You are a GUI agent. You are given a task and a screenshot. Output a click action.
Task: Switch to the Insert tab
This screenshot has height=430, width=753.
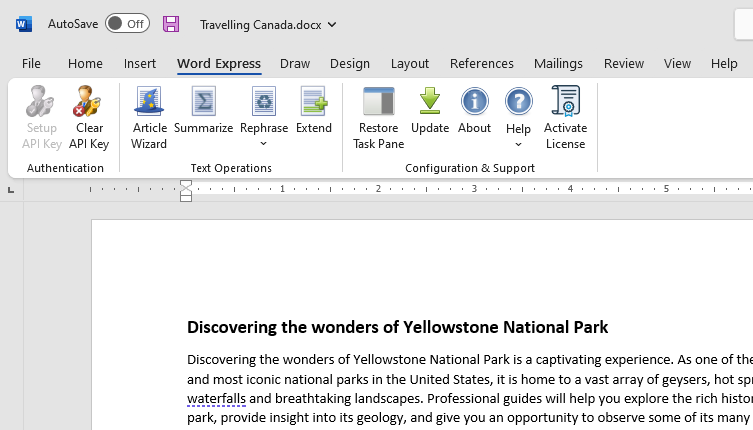(140, 63)
